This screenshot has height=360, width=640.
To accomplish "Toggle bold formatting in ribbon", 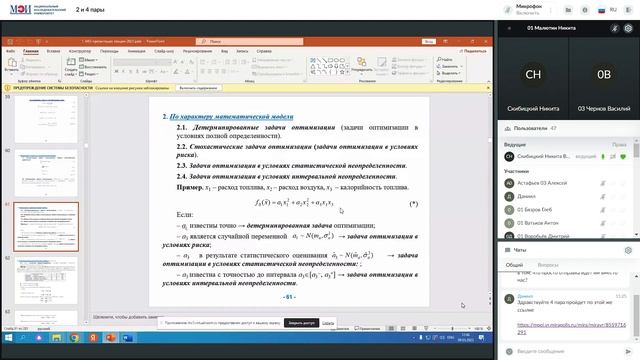I will click(116, 71).
